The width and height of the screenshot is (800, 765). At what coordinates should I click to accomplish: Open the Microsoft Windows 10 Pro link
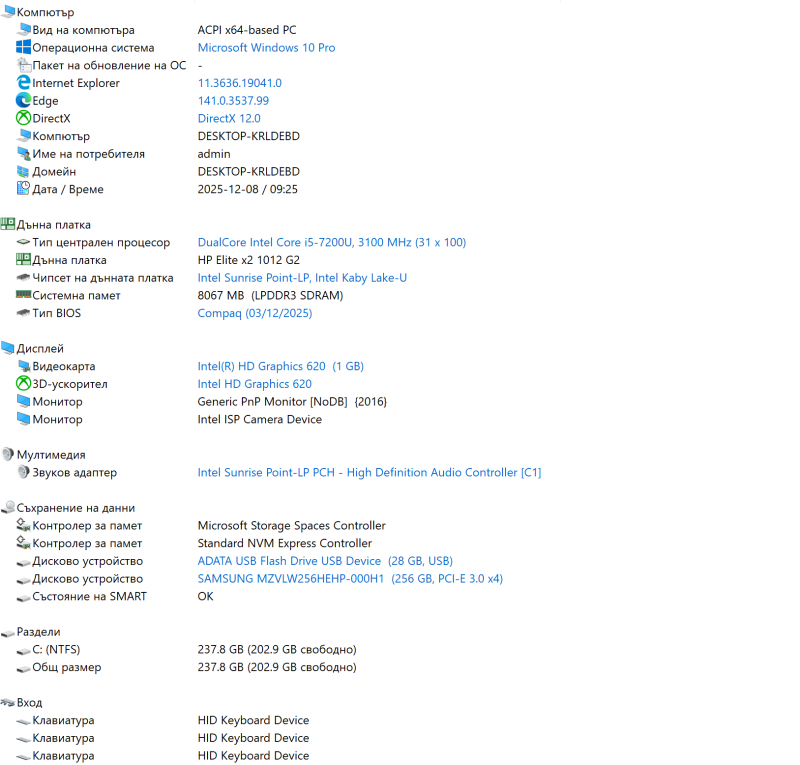point(266,48)
